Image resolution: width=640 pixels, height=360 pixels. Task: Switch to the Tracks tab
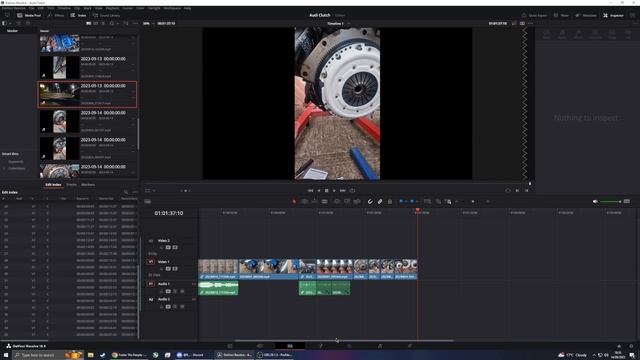pyautogui.click(x=71, y=184)
